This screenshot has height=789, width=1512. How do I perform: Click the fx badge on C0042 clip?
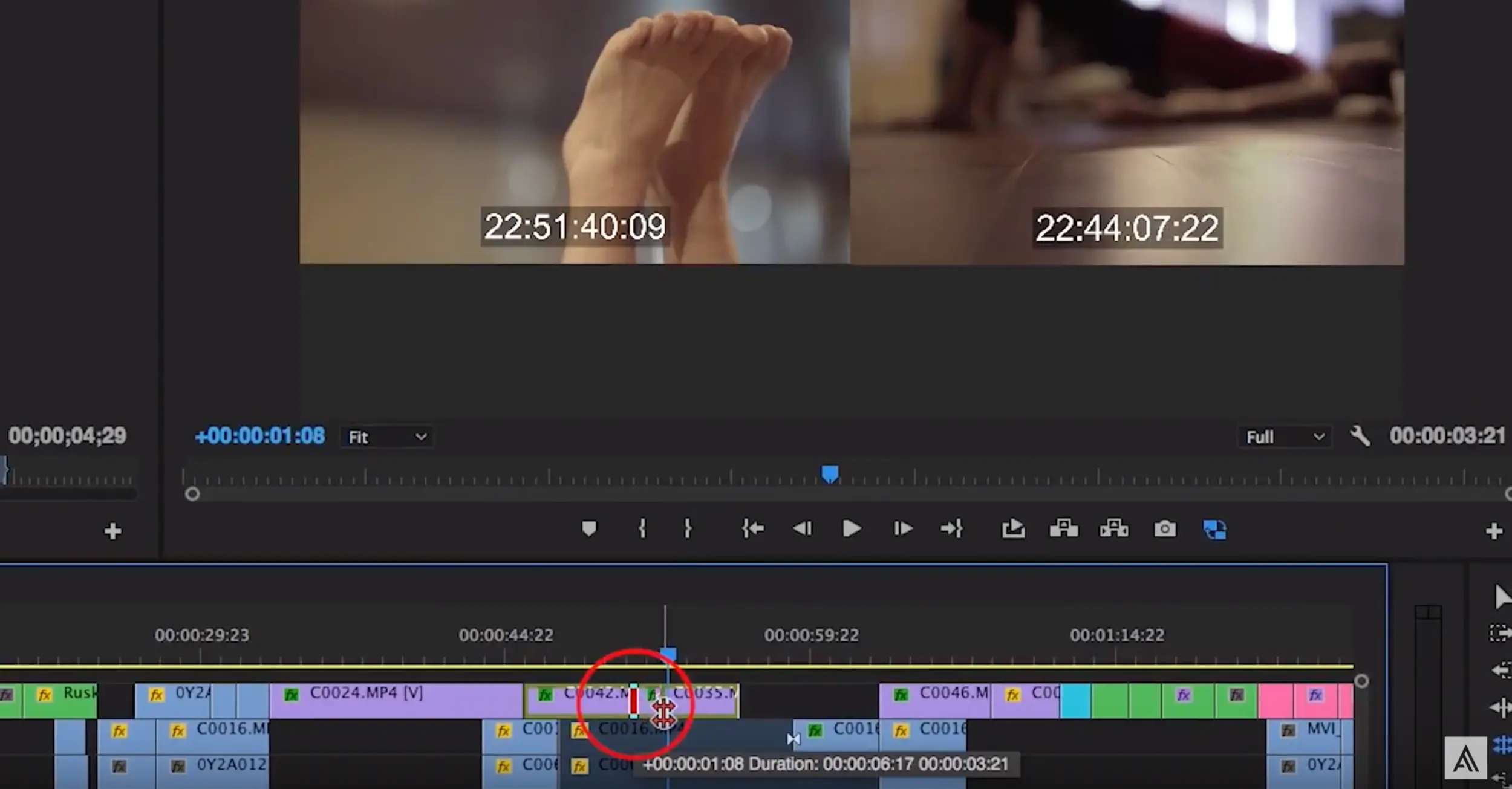click(546, 695)
